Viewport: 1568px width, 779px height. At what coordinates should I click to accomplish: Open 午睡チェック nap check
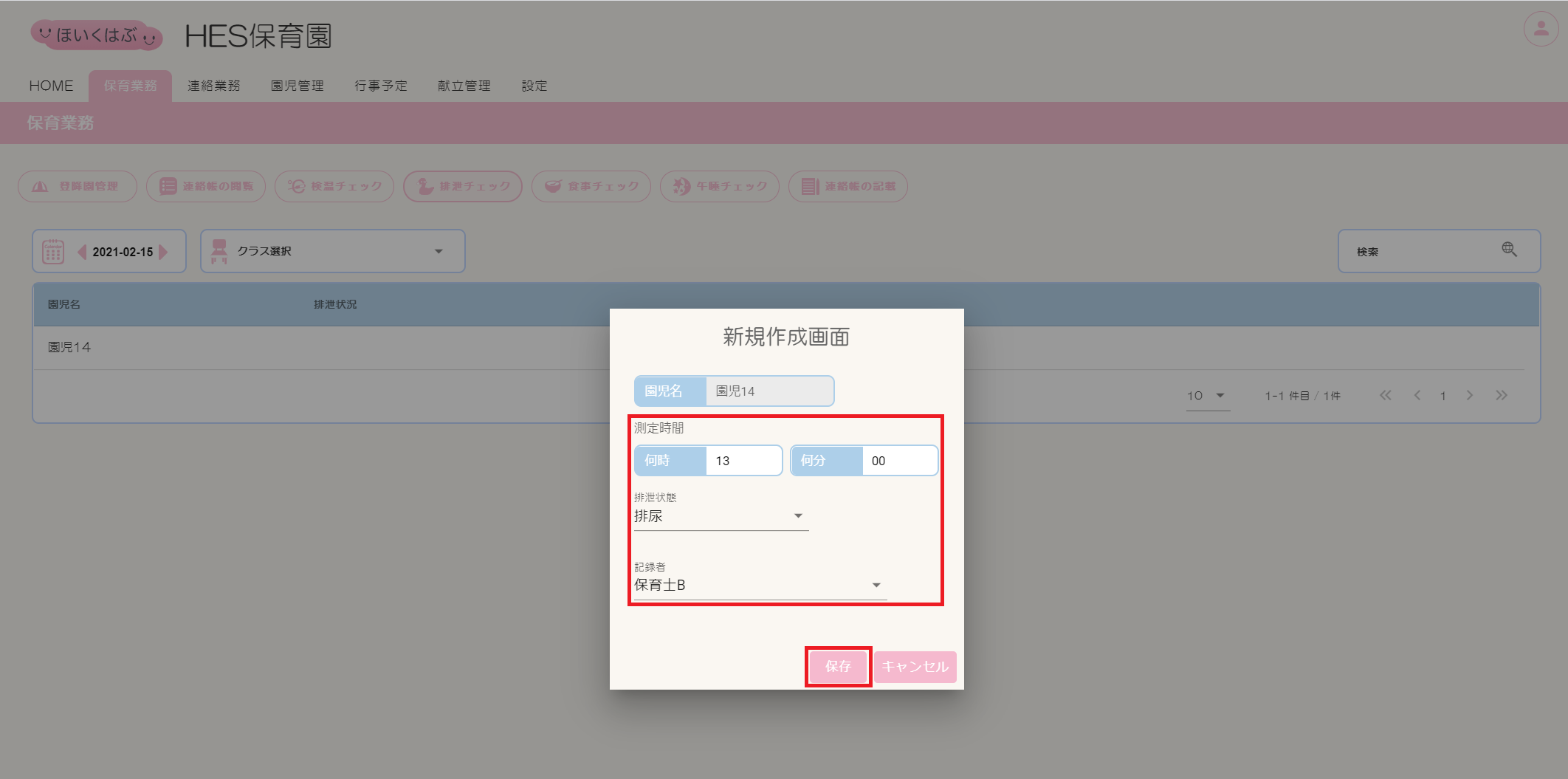(720, 186)
